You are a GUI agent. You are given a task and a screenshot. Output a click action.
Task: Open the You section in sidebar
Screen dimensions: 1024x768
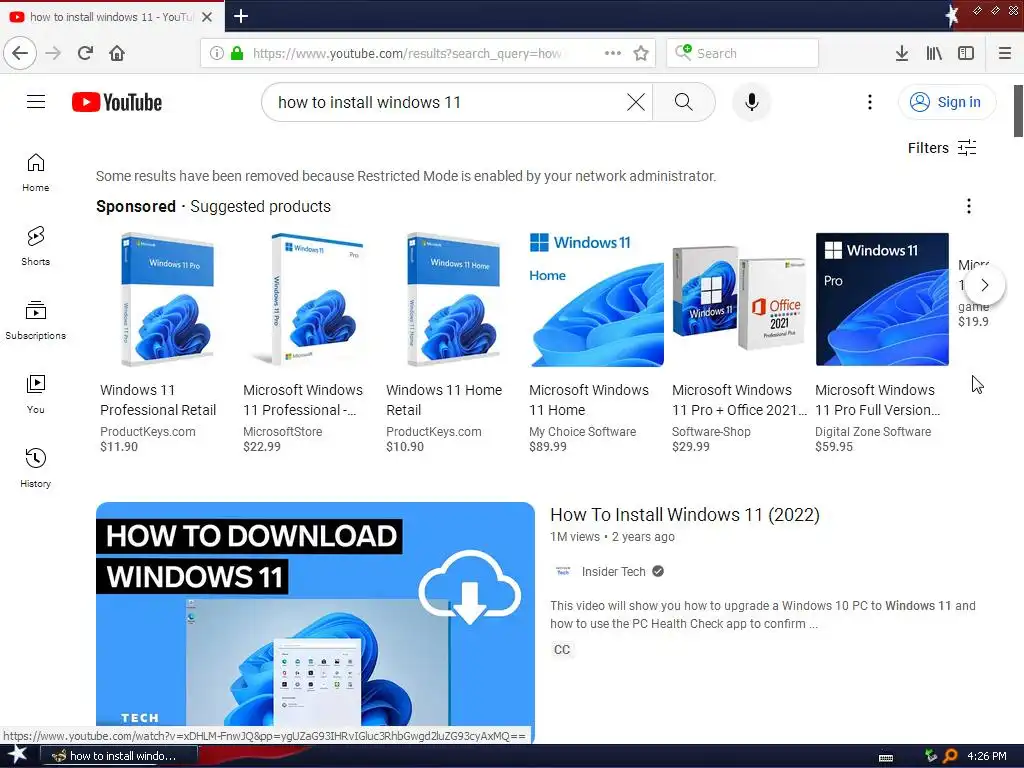tap(35, 394)
